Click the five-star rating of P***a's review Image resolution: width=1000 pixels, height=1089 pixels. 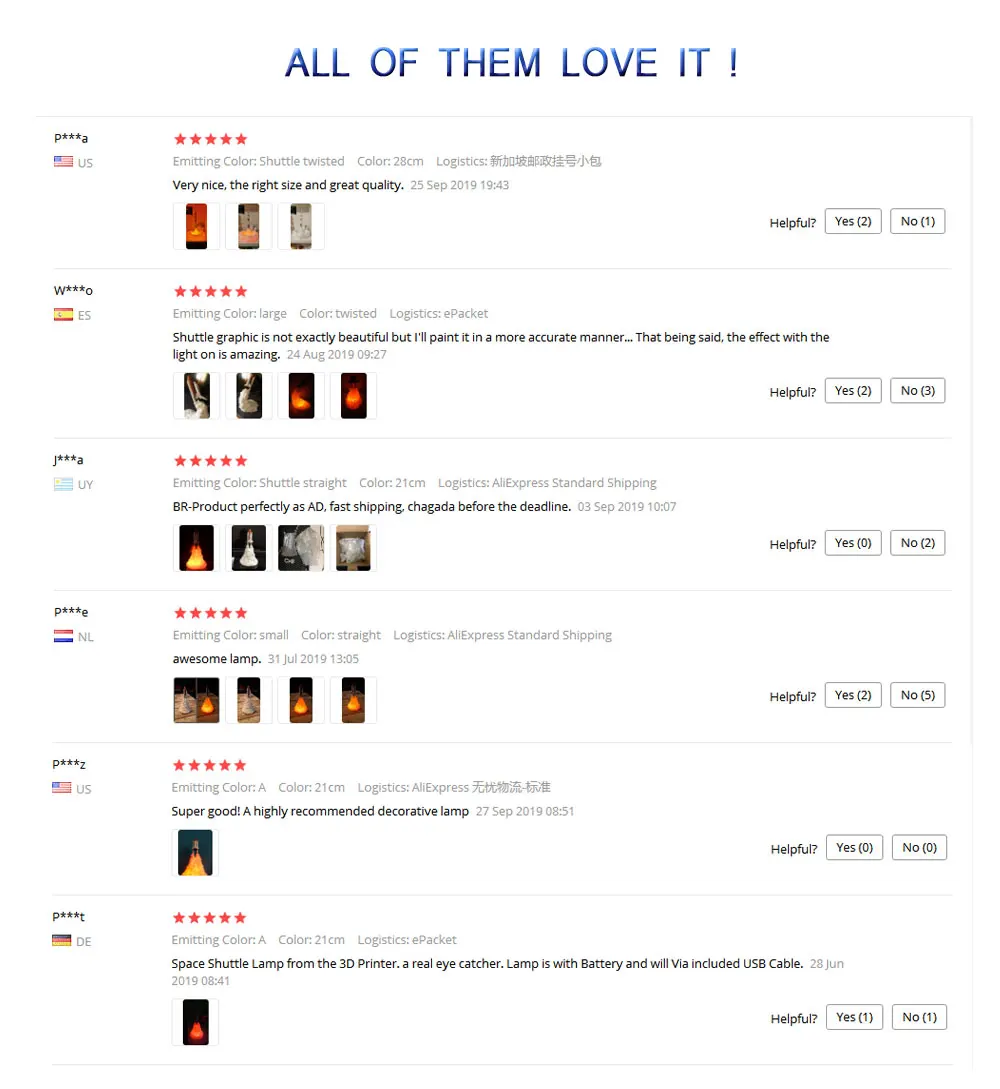point(210,140)
